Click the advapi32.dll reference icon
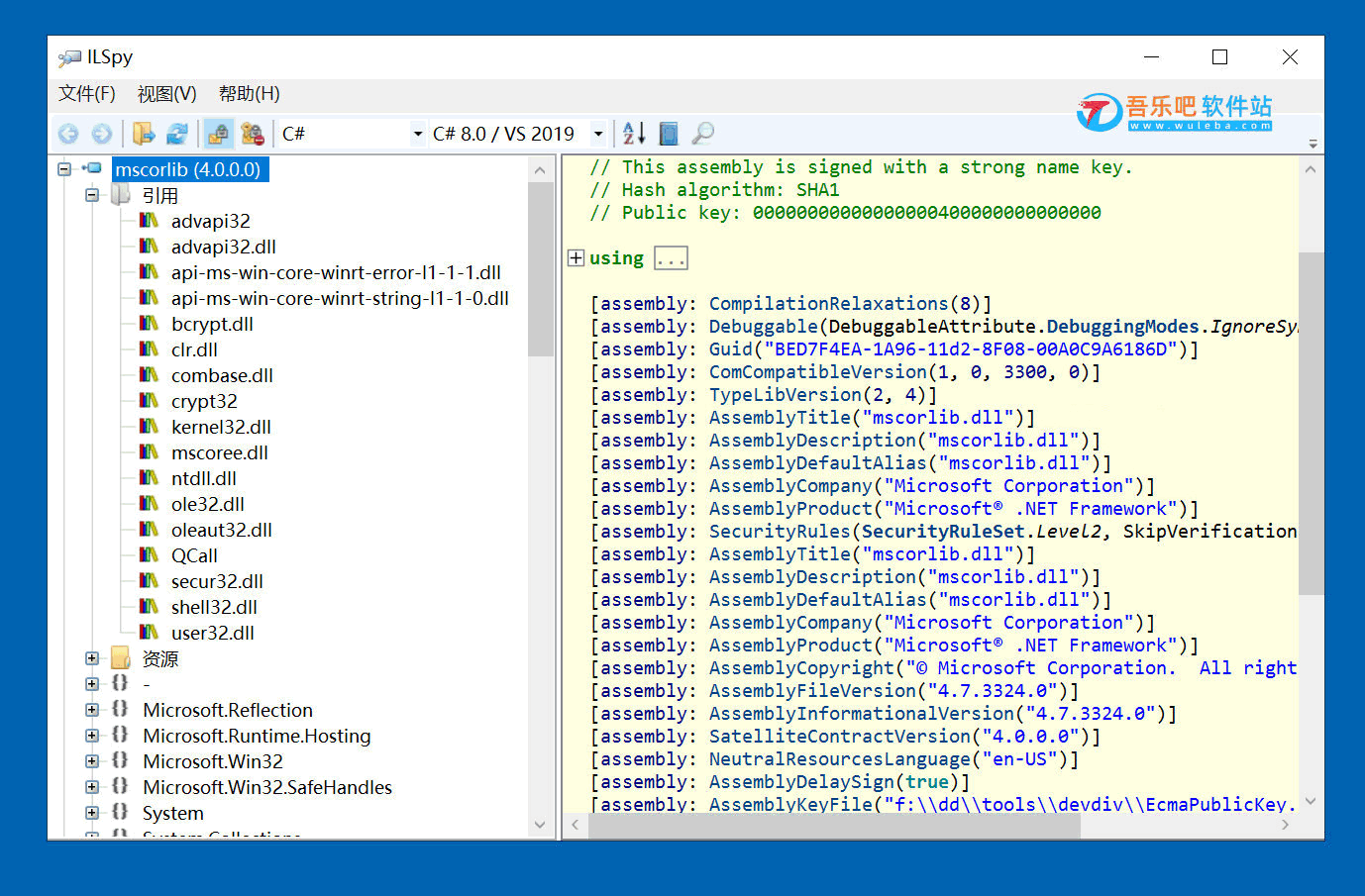The height and width of the screenshot is (896, 1365). click(149, 246)
